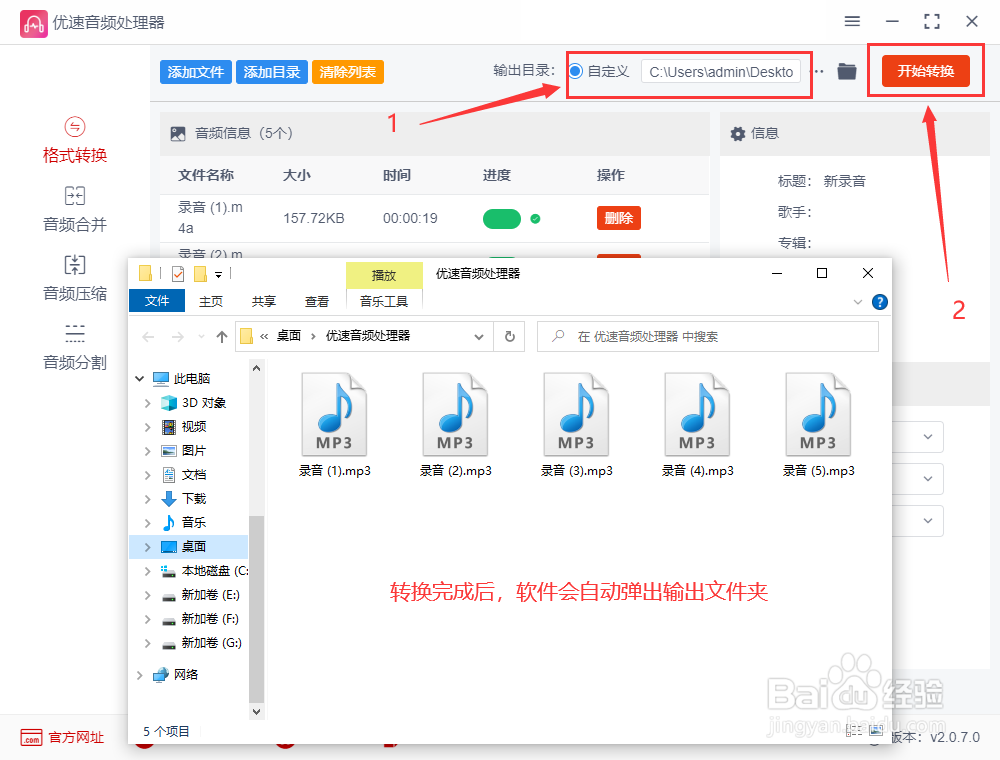The width and height of the screenshot is (1000, 760).
Task: Click the properties checkmark icon in Explorer quick access
Action: click(x=178, y=274)
